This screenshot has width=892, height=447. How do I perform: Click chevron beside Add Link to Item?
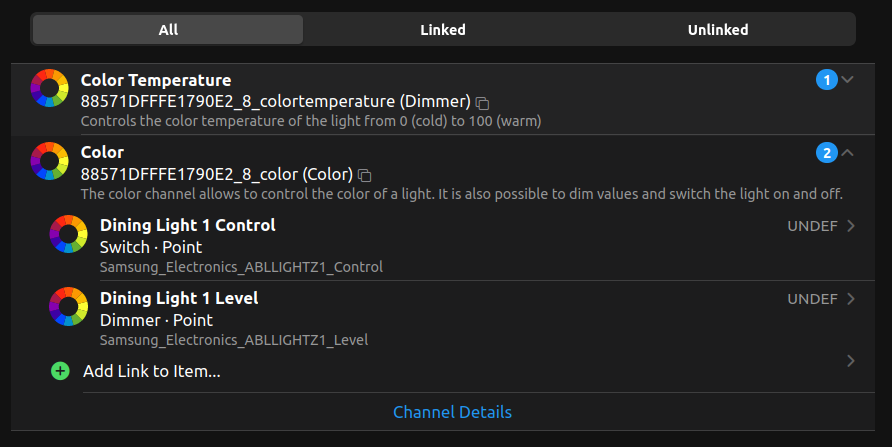851,361
